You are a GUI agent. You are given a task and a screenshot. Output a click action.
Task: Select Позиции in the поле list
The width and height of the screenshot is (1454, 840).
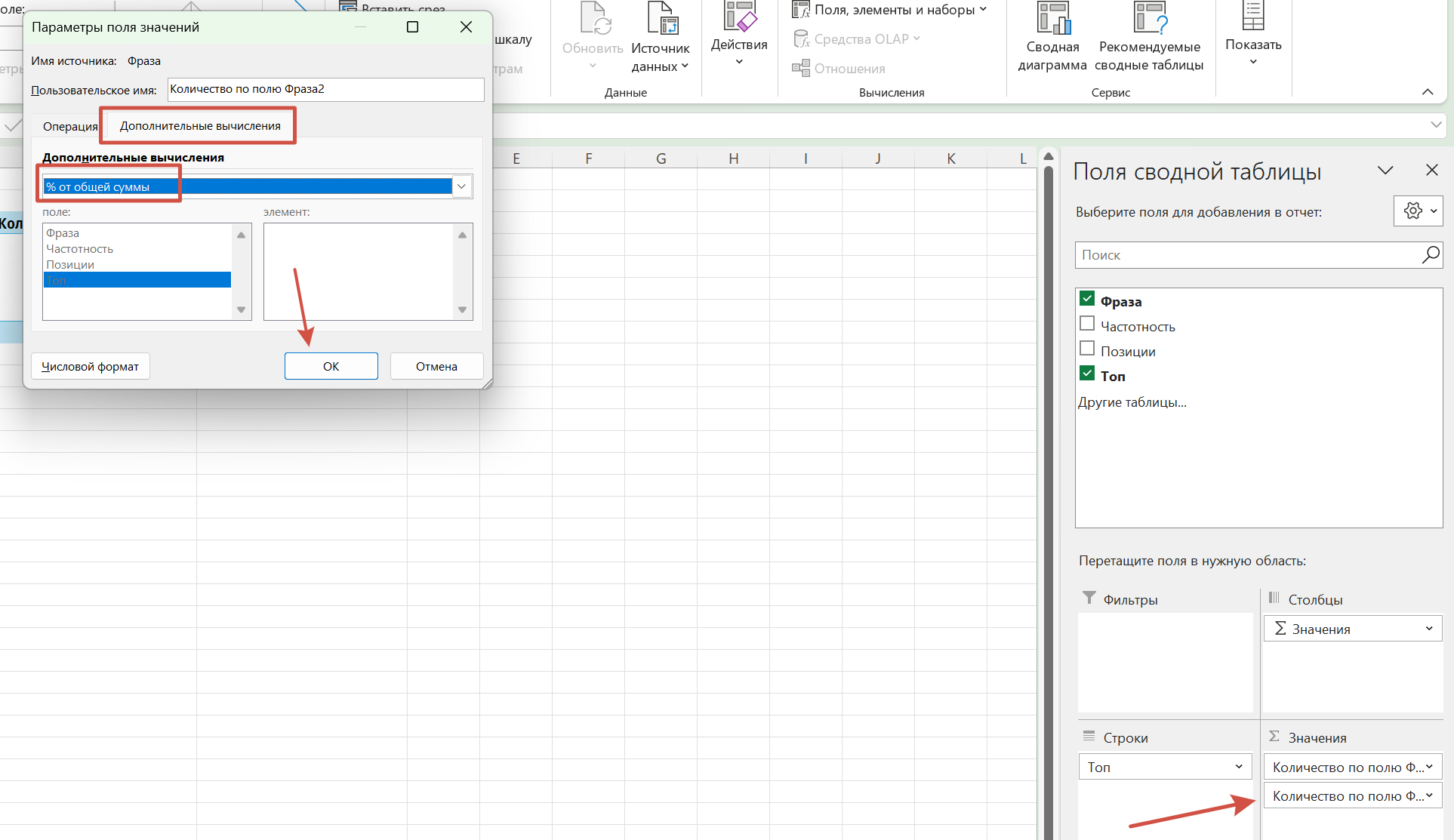tap(137, 264)
